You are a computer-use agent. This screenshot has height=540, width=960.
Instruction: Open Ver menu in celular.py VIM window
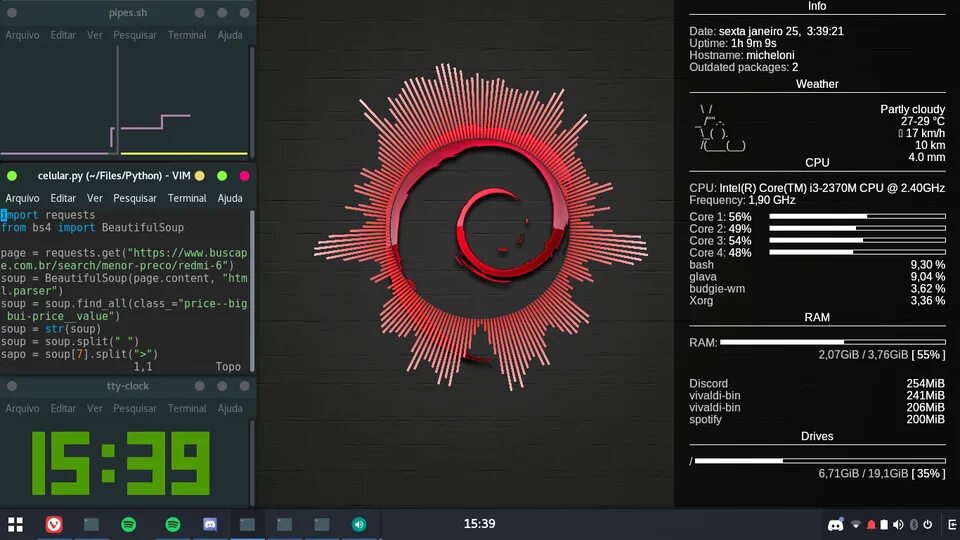94,198
